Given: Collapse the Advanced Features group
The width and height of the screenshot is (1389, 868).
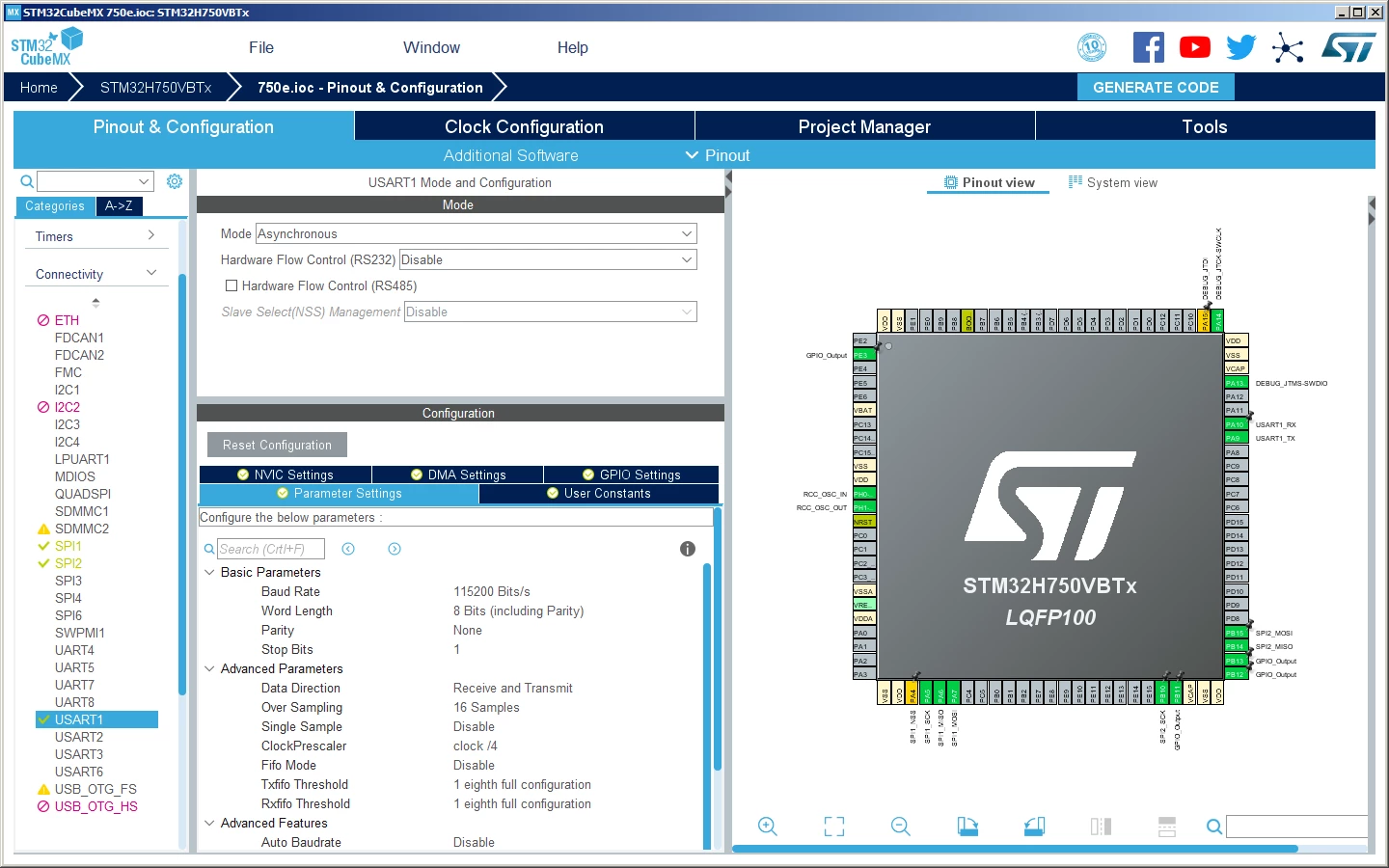Looking at the screenshot, I should coord(209,823).
